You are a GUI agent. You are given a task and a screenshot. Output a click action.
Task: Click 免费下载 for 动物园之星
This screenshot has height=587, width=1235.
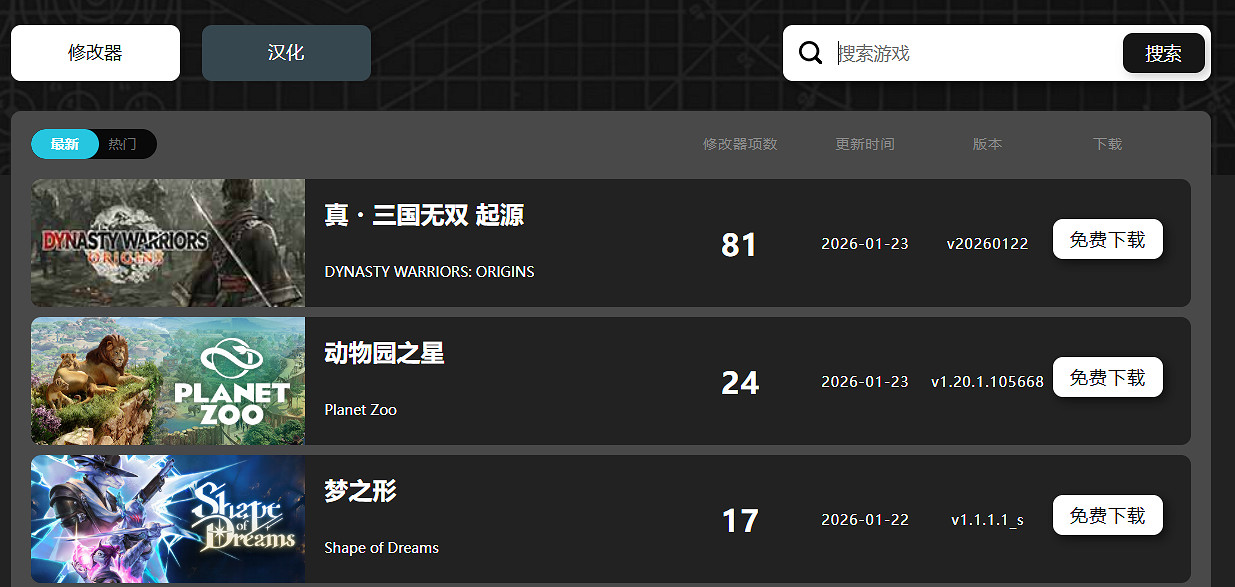(1107, 377)
